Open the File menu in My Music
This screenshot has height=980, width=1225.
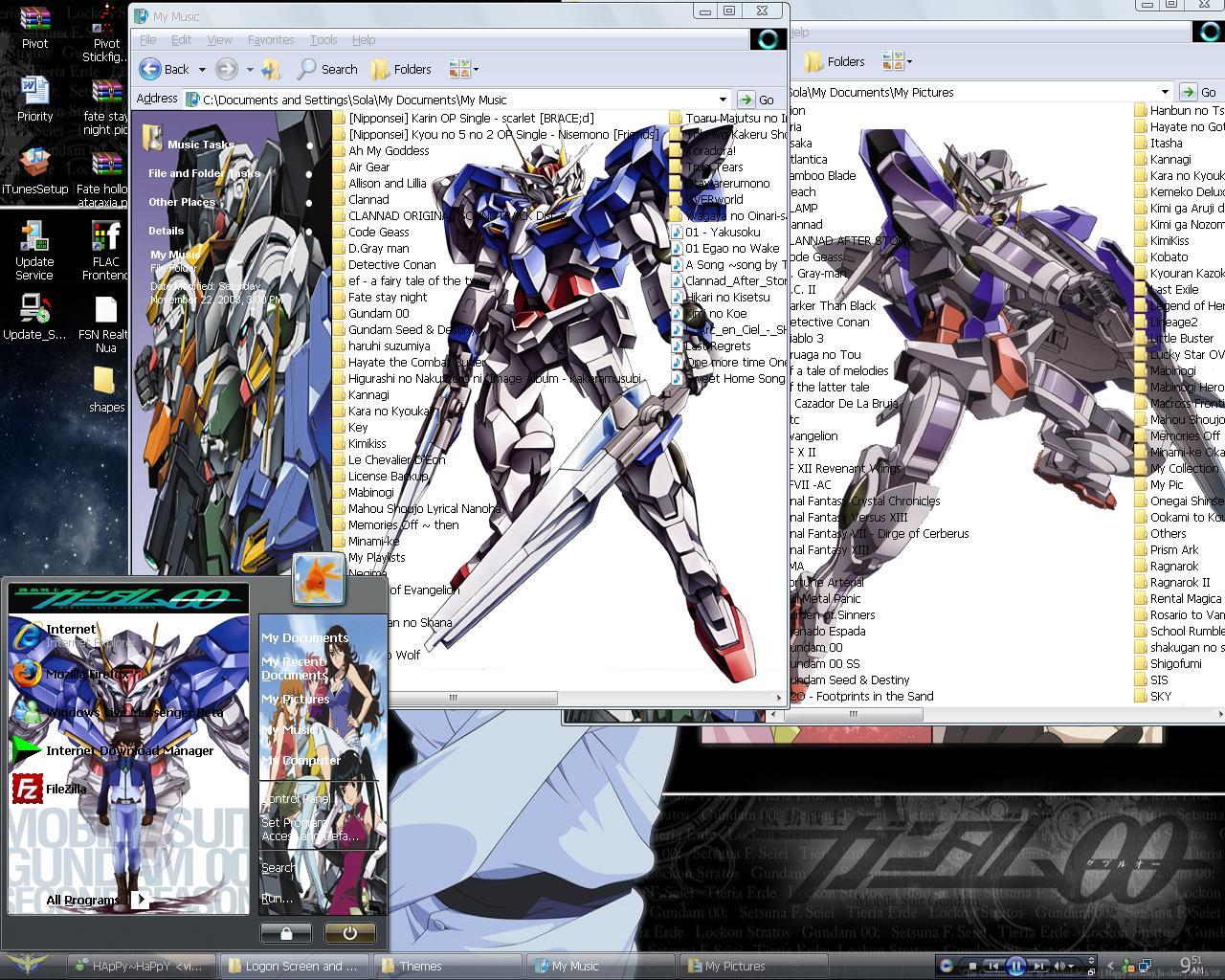[148, 40]
